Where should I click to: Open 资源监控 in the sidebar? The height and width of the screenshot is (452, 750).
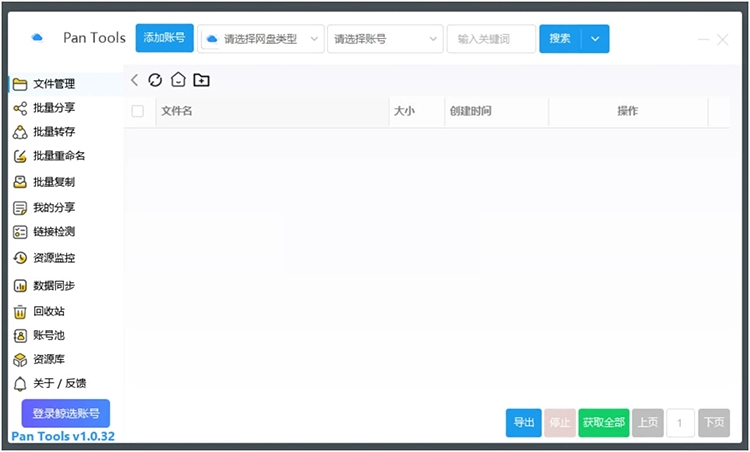pos(54,258)
